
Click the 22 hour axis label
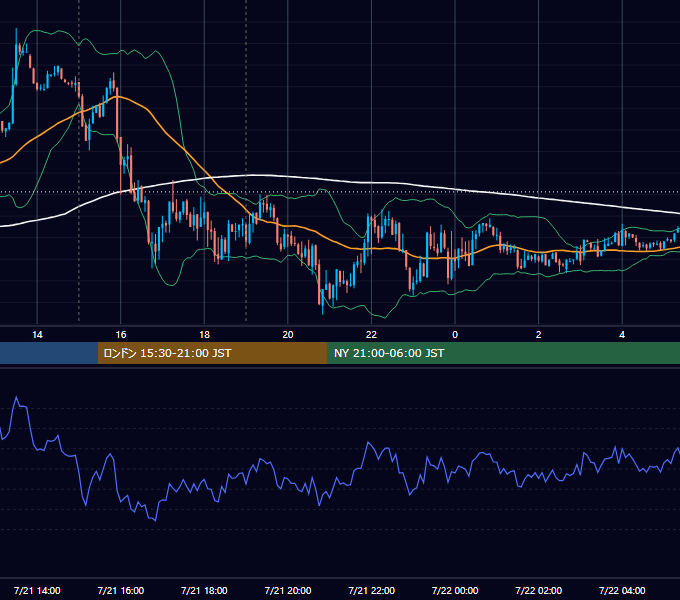coord(371,335)
